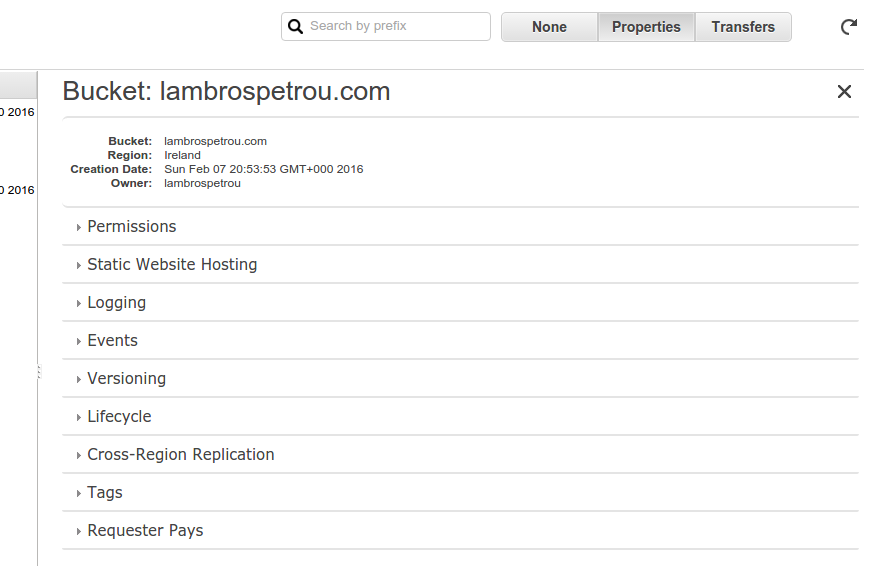Expand the Tags section
The width and height of the screenshot is (869, 566).
coord(105,493)
